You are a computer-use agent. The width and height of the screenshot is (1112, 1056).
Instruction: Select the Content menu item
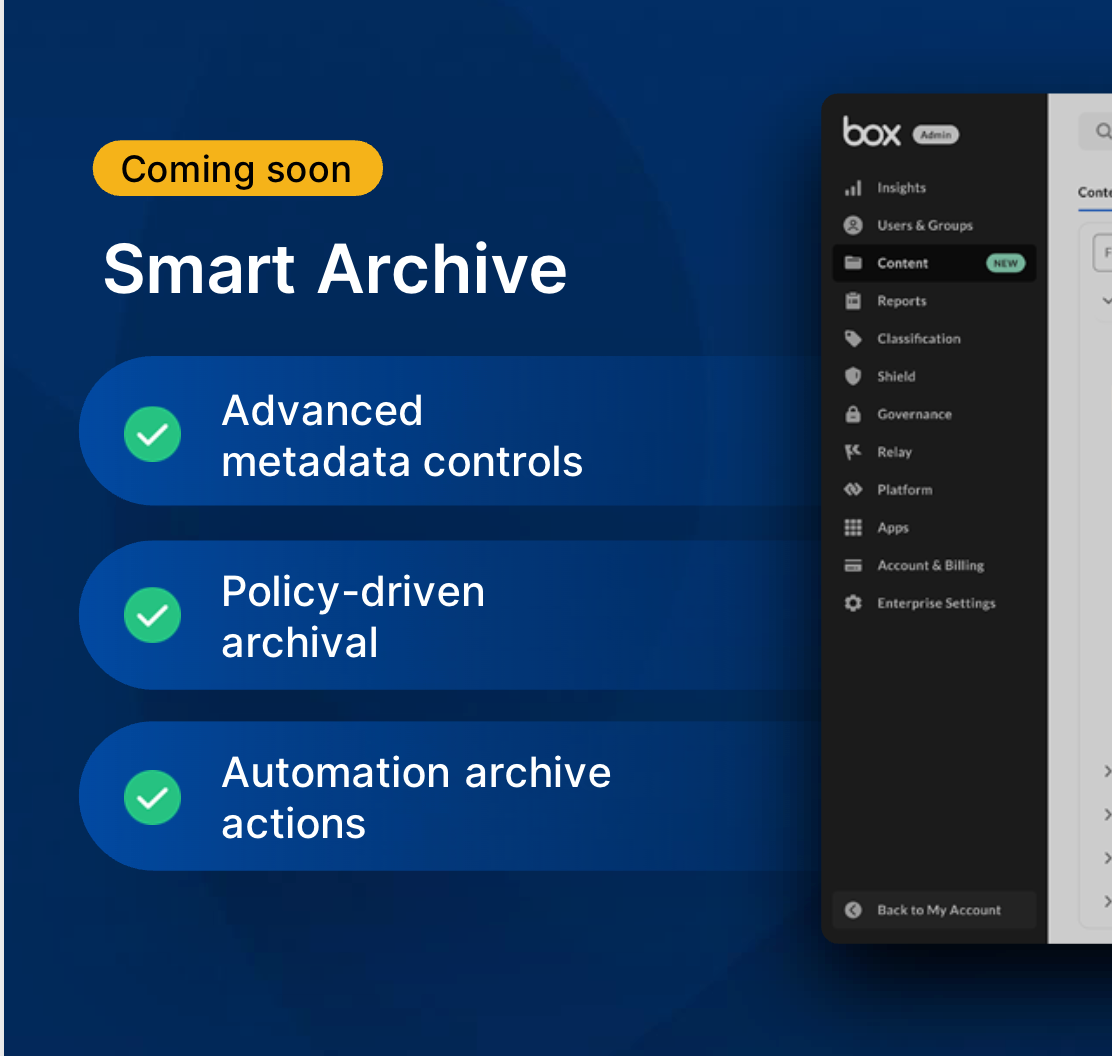pos(934,263)
